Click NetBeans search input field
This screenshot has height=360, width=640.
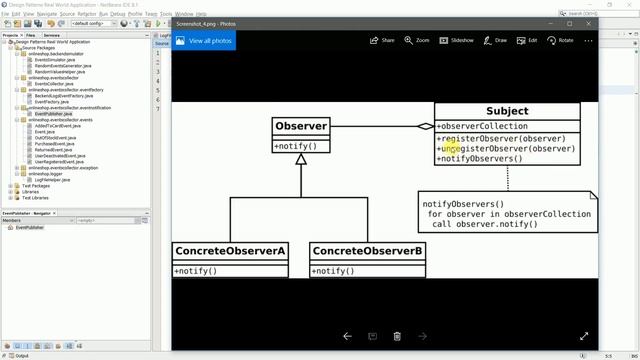click(598, 13)
